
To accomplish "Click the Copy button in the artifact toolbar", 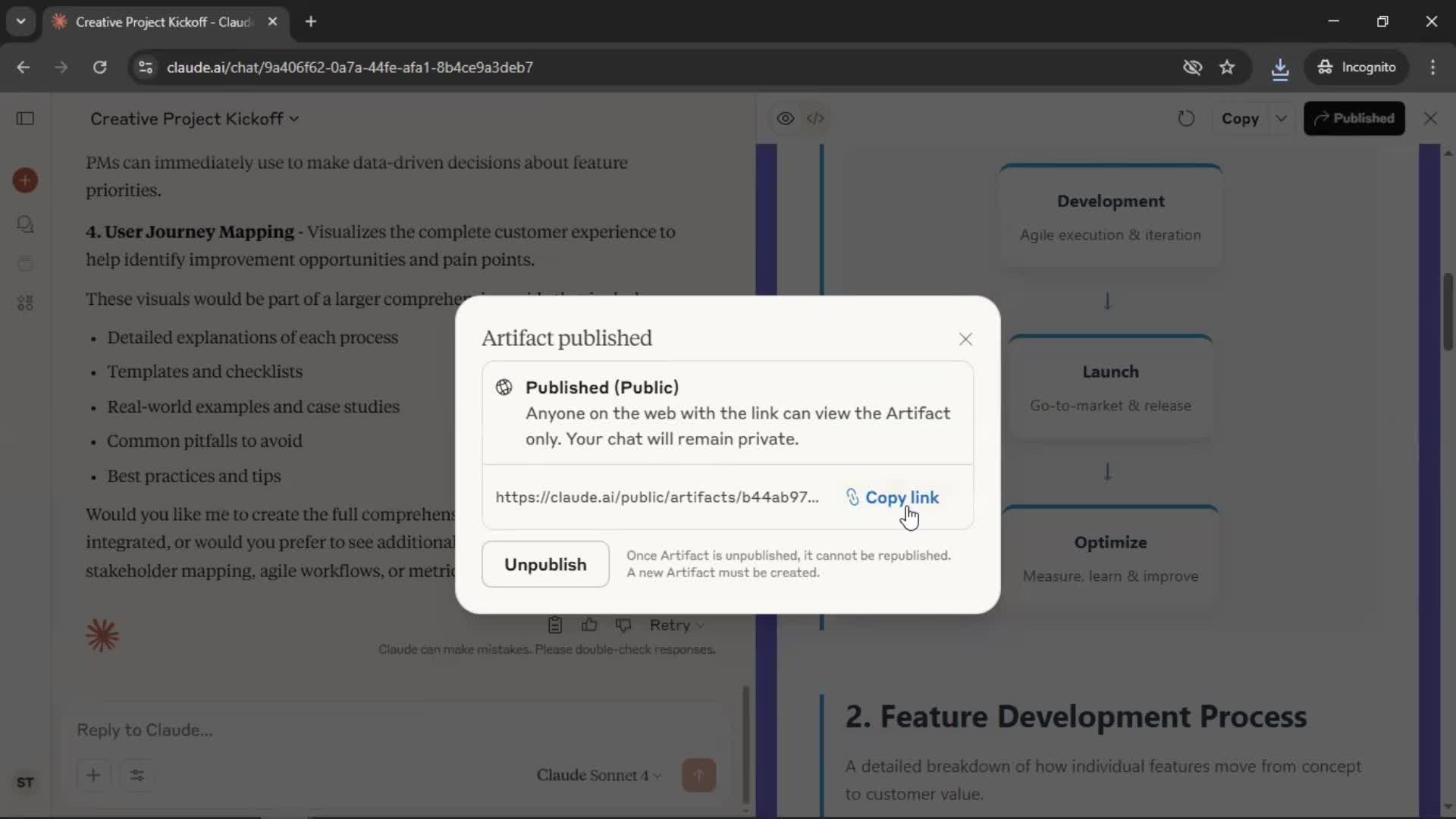I will pyautogui.click(x=1240, y=118).
